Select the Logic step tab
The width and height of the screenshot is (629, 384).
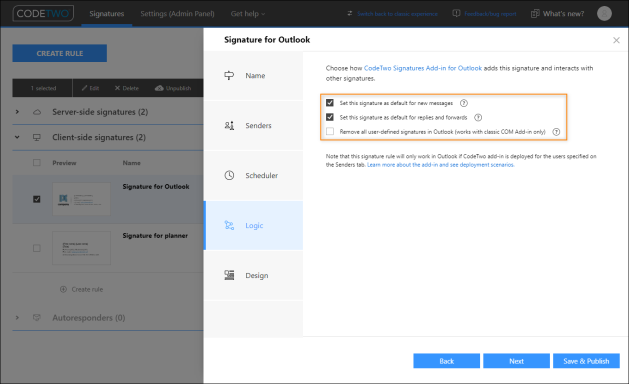tap(254, 226)
